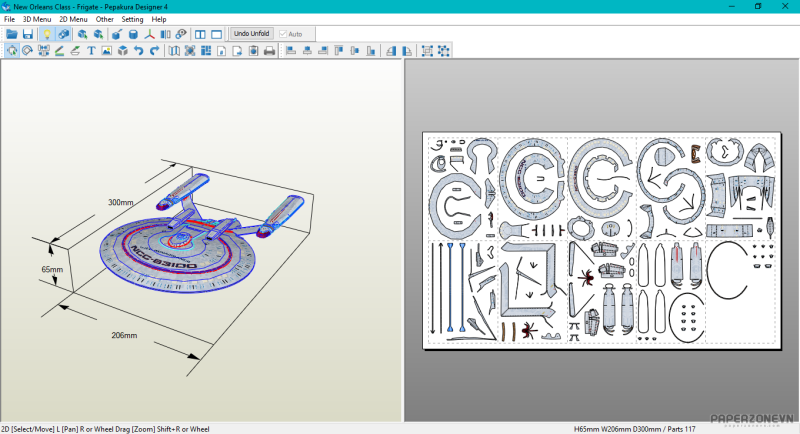The image size is (800, 434).
Task: Open the 3D Menu
Action: (x=37, y=19)
